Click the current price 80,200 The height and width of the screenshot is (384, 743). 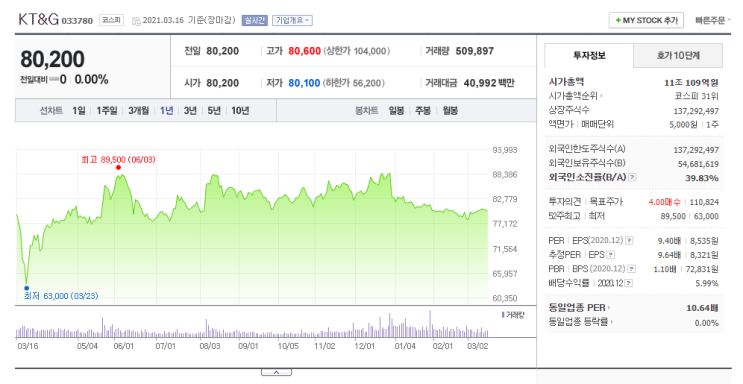coord(53,59)
